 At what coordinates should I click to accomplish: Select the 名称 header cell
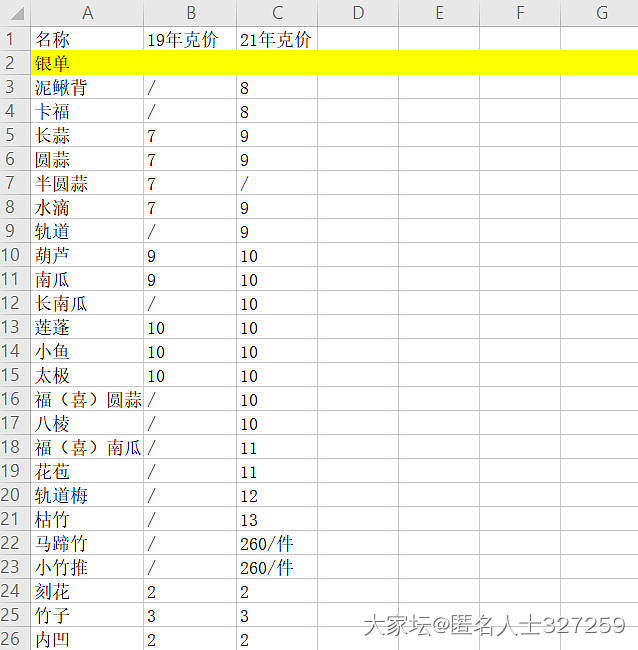[87, 40]
